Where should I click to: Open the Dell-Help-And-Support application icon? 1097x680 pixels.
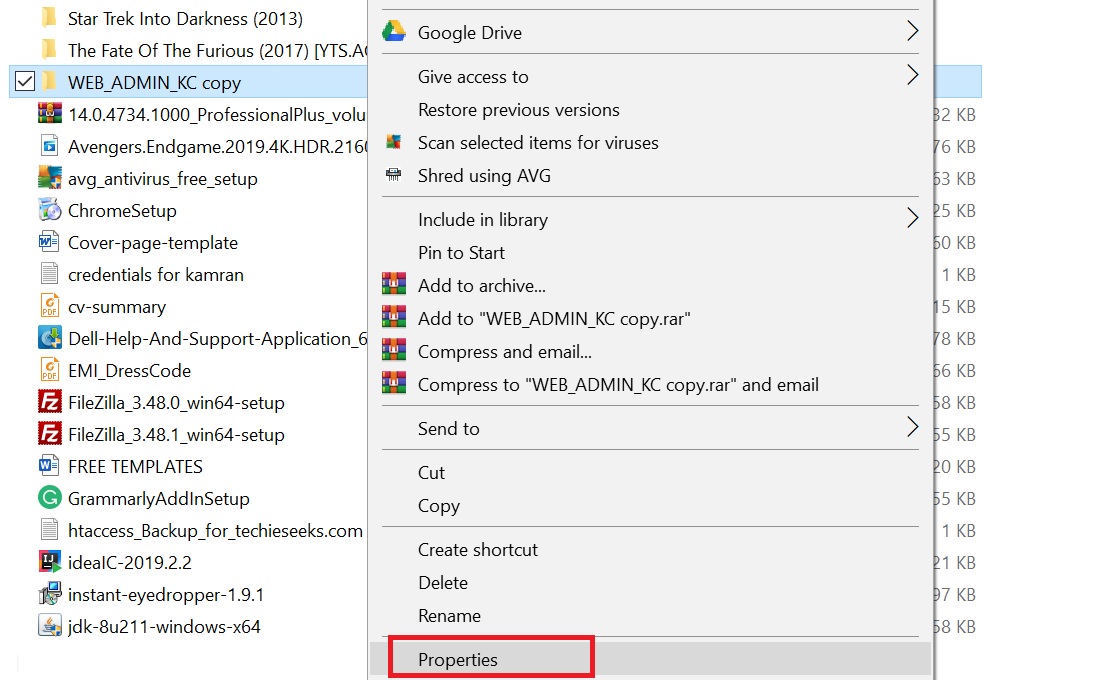point(49,338)
